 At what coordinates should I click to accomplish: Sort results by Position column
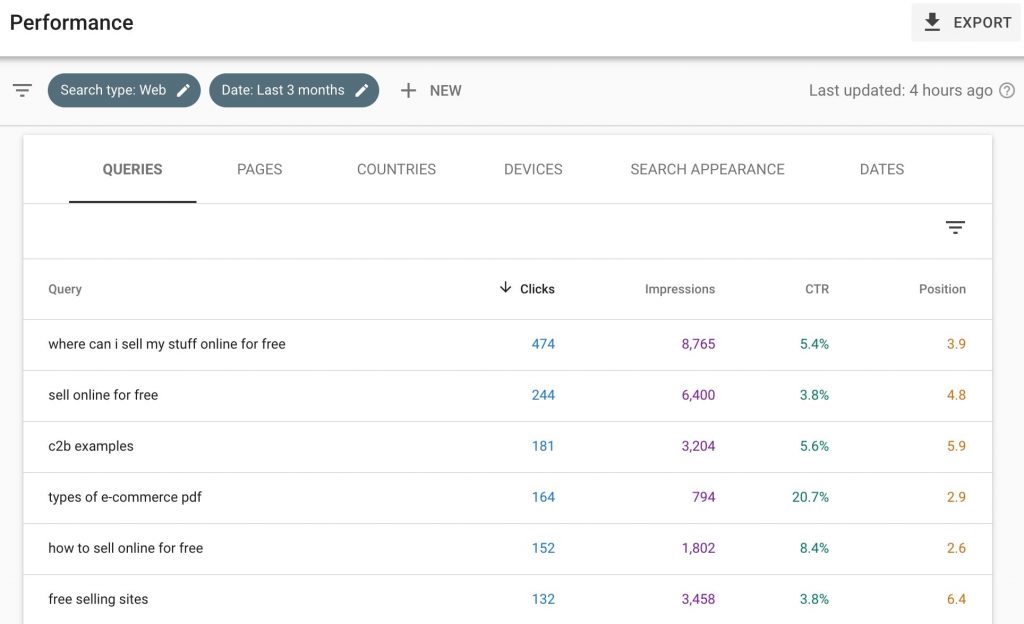click(942, 288)
